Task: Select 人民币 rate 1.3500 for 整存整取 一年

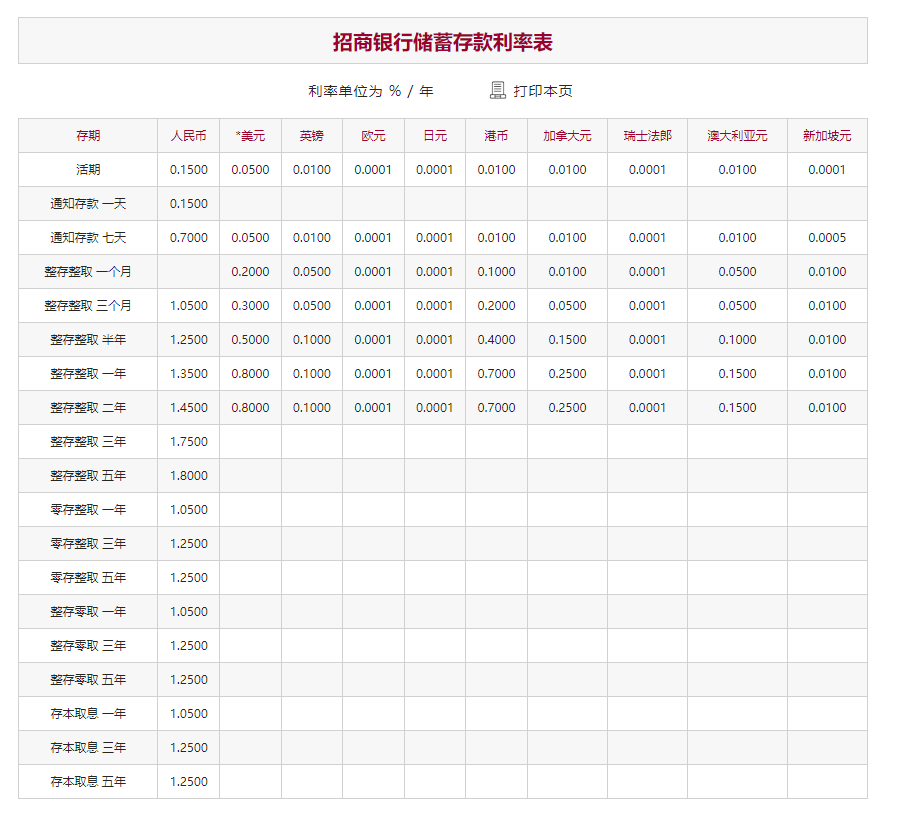Action: [188, 373]
